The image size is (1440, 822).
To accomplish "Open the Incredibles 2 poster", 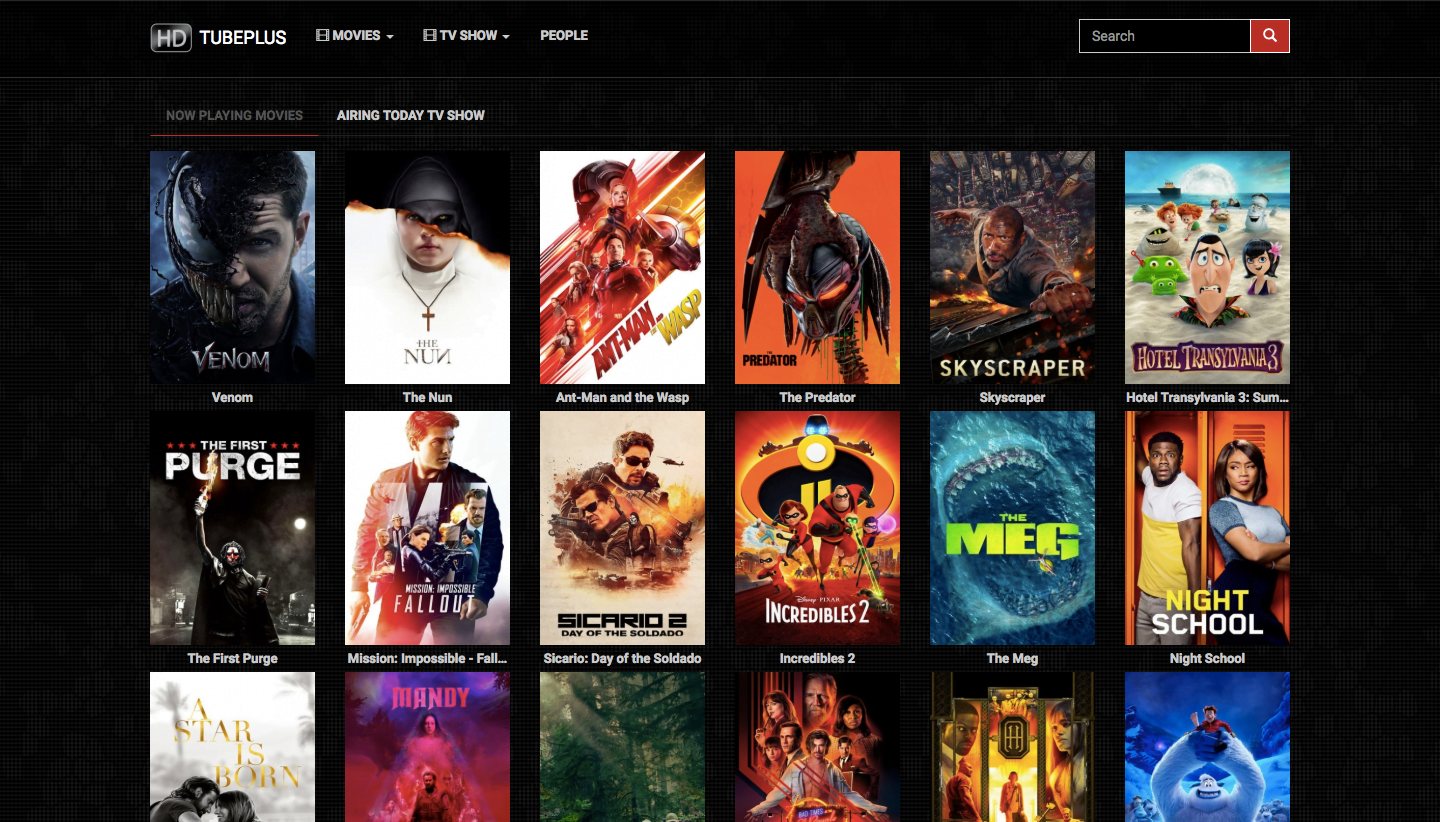I will [817, 528].
